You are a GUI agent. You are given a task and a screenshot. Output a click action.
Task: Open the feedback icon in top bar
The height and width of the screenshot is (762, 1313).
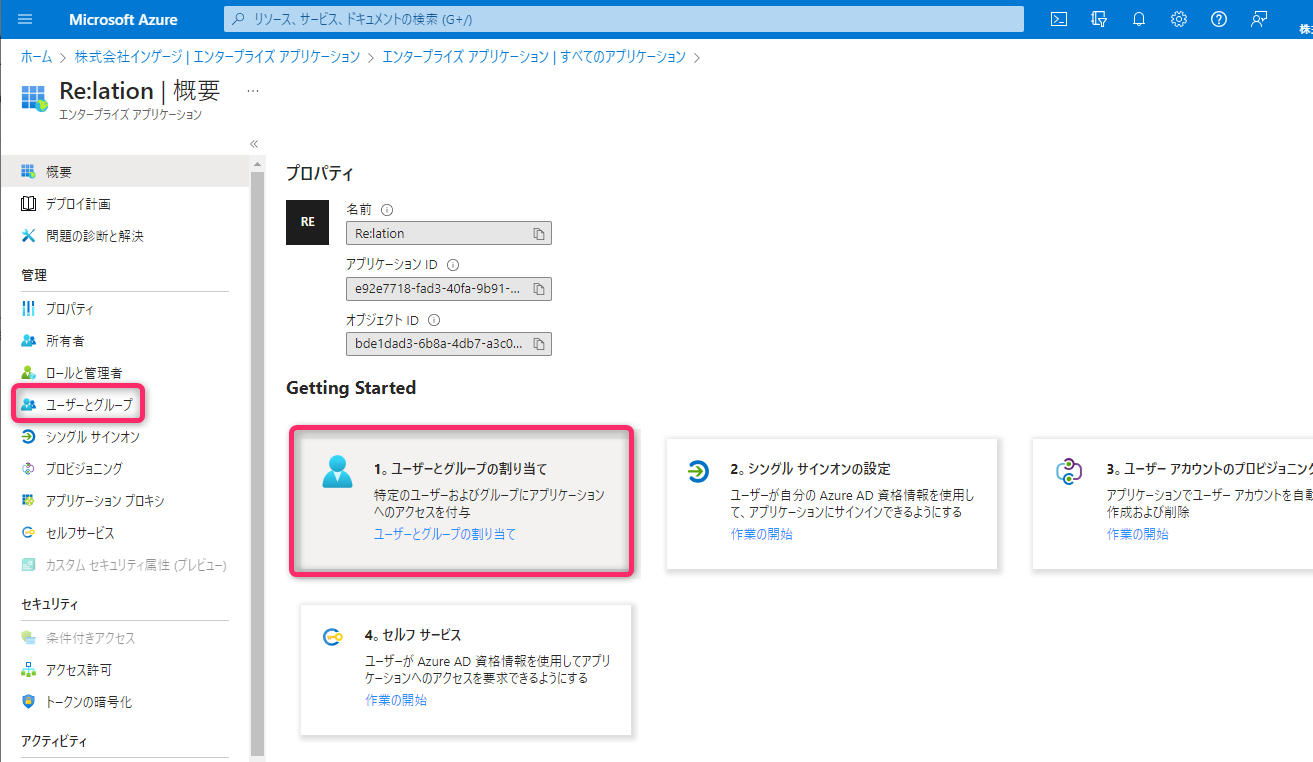coord(1258,19)
